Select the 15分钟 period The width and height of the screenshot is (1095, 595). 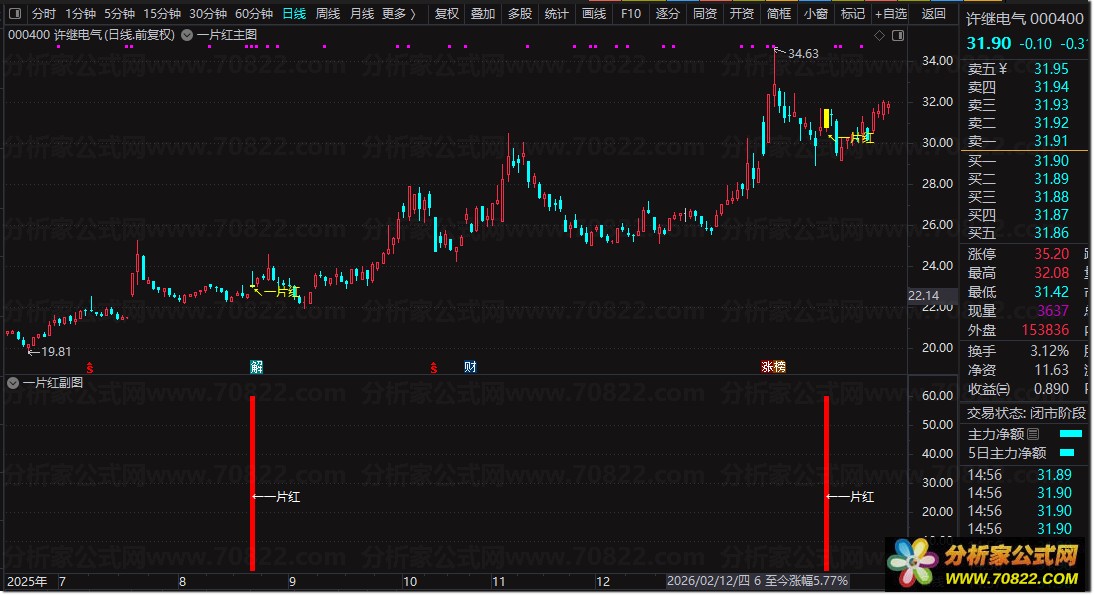click(162, 13)
